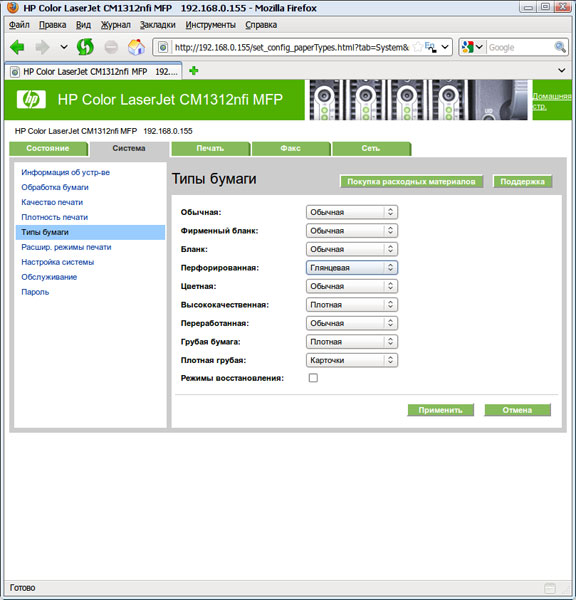The width and height of the screenshot is (576, 600).
Task: Click the site identity icon in address bar
Action: click(163, 47)
